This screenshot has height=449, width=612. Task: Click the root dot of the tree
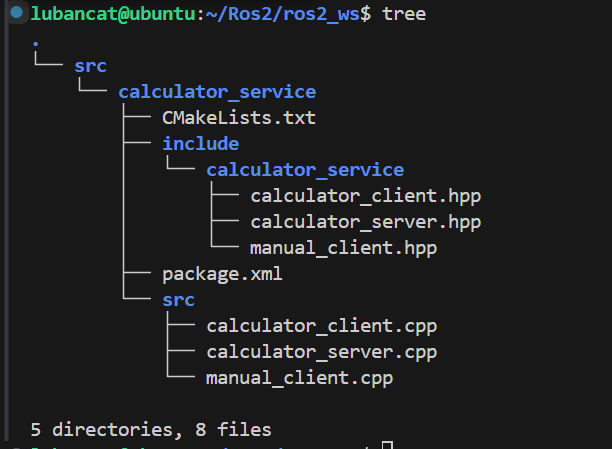(36, 44)
